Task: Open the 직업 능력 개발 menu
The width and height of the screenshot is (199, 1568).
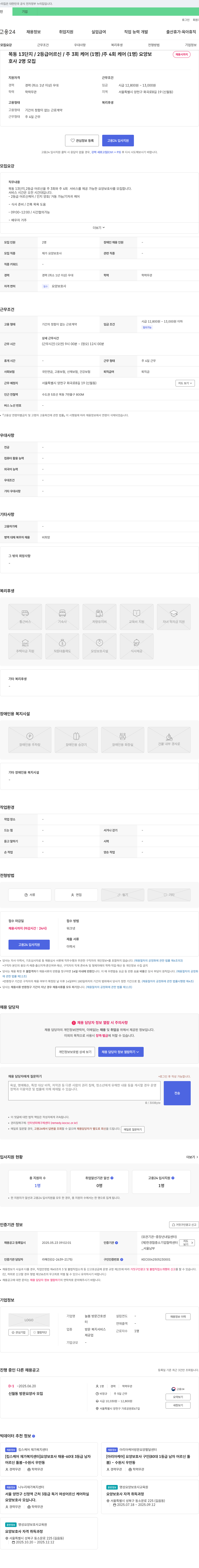Action: click(136, 32)
